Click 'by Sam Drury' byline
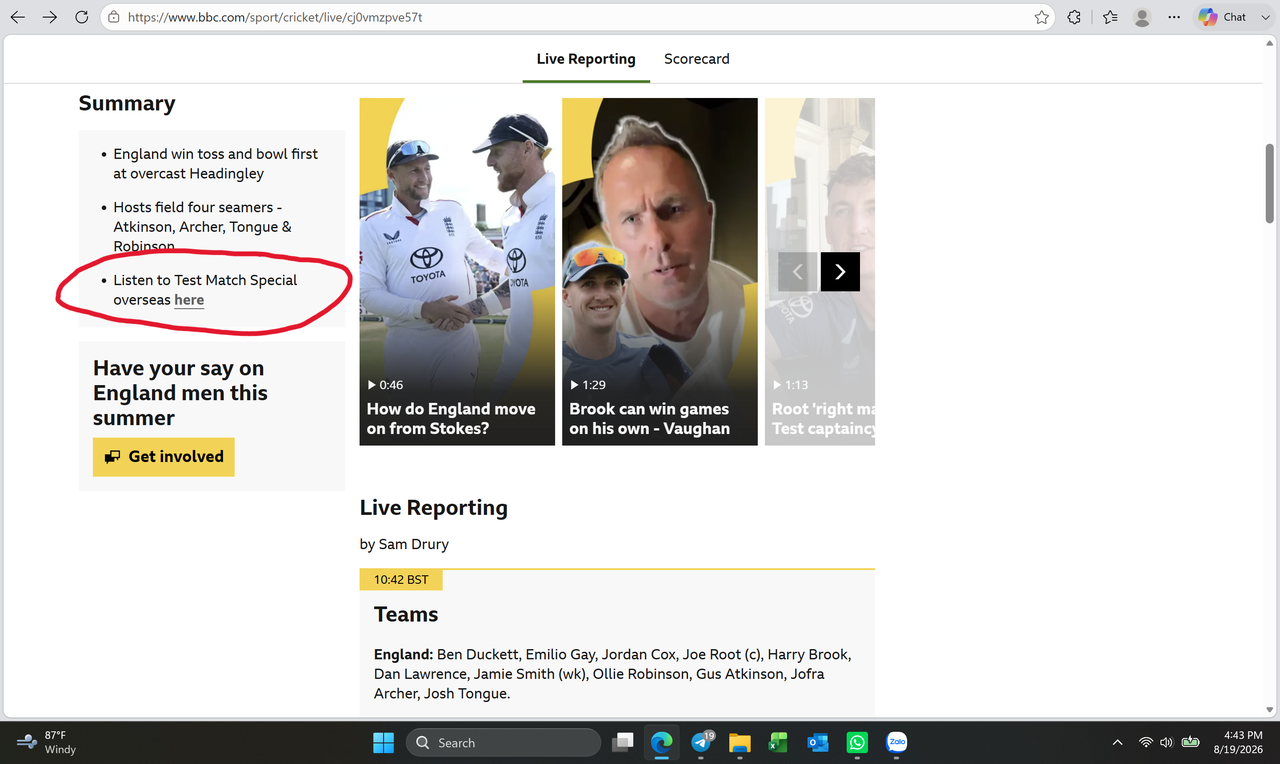The height and width of the screenshot is (764, 1280). coord(404,545)
